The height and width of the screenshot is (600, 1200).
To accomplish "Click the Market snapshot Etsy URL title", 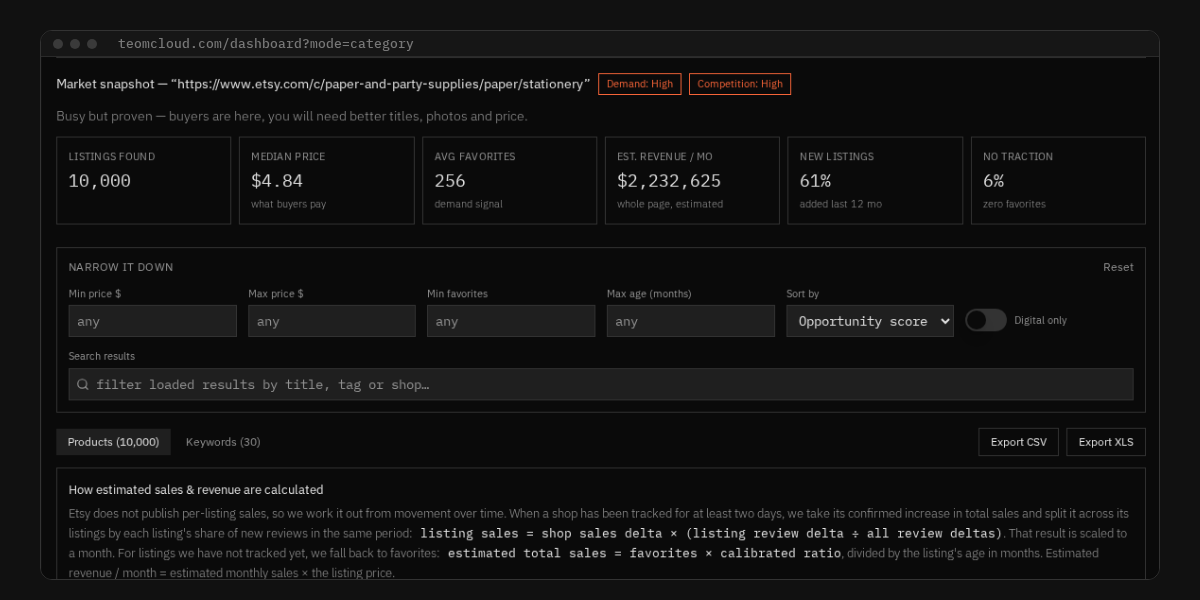I will [323, 84].
